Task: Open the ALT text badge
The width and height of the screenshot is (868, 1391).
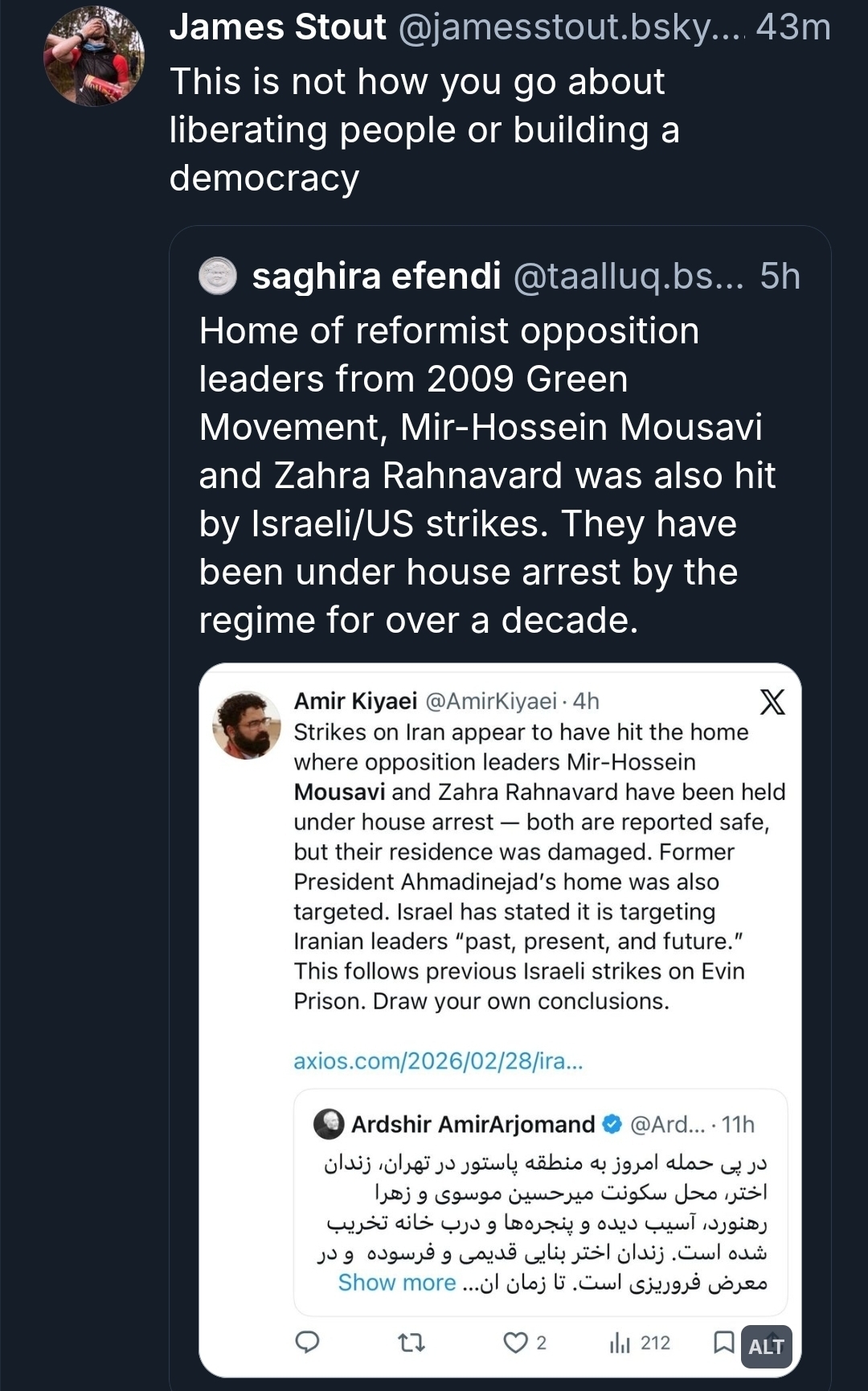Action: [x=766, y=1346]
